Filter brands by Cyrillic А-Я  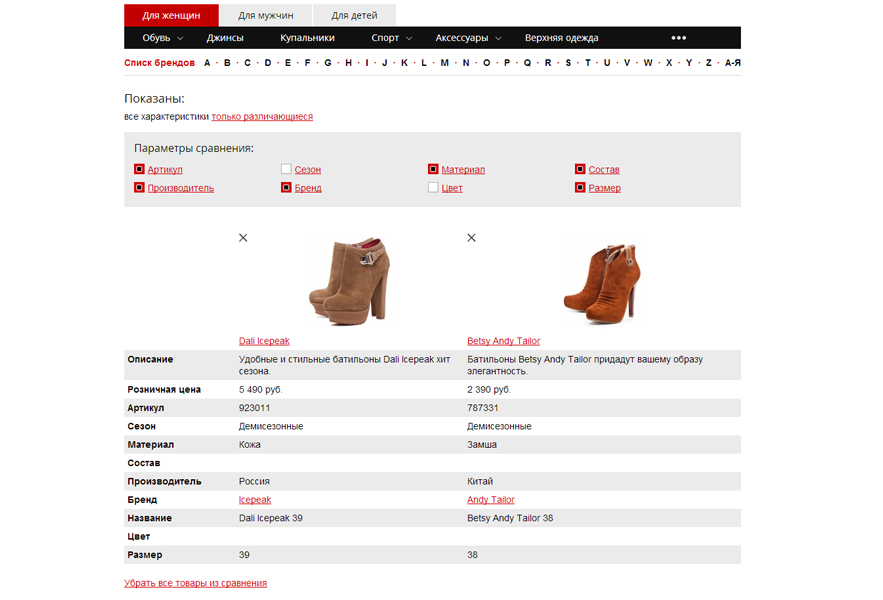click(732, 63)
